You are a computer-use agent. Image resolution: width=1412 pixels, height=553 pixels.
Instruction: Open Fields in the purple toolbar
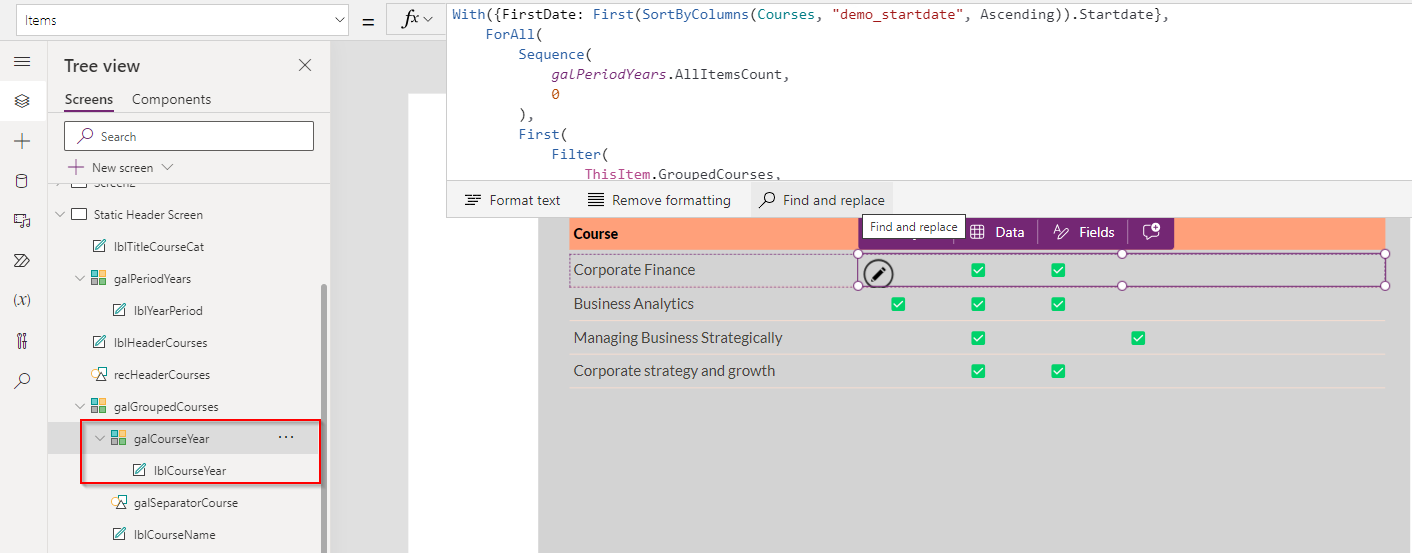pyautogui.click(x=1084, y=232)
